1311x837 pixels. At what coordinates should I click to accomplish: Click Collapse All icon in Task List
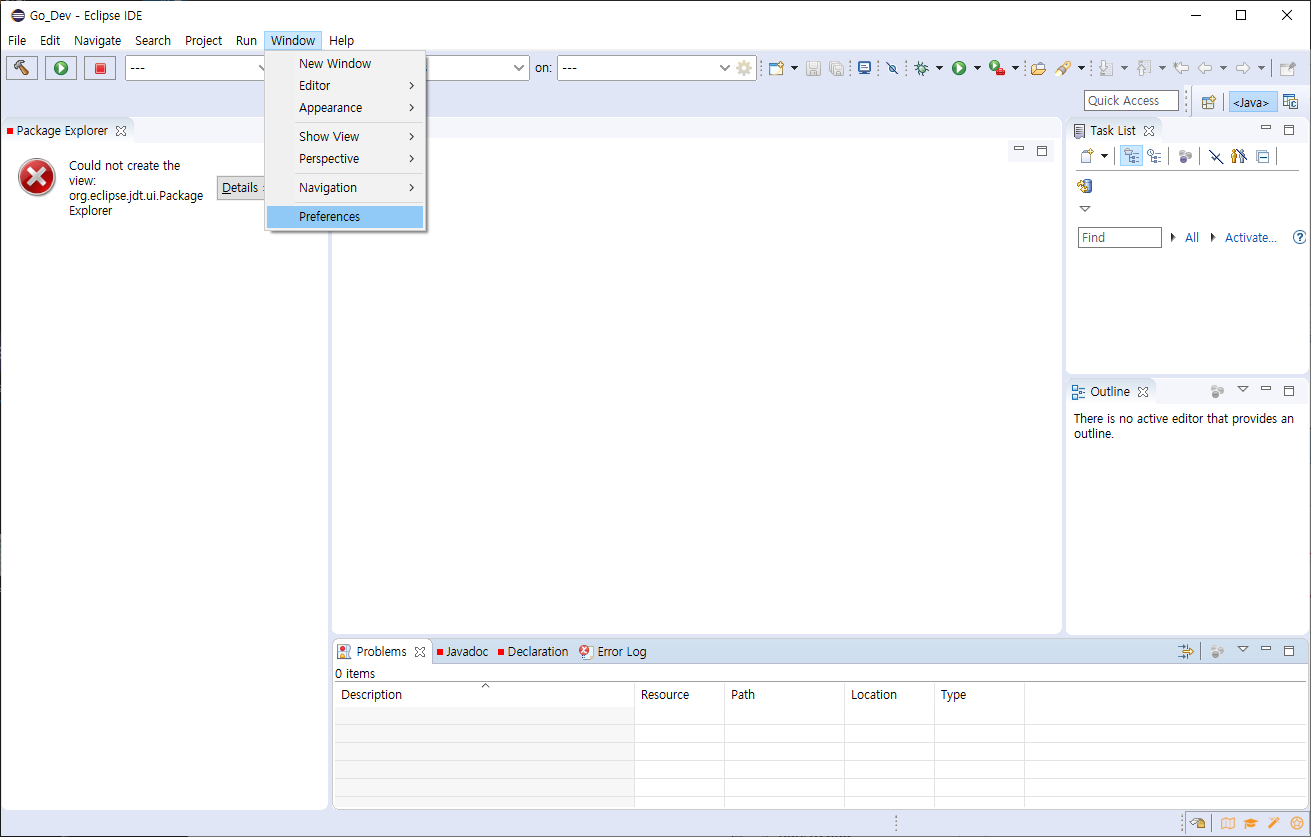pos(1263,156)
